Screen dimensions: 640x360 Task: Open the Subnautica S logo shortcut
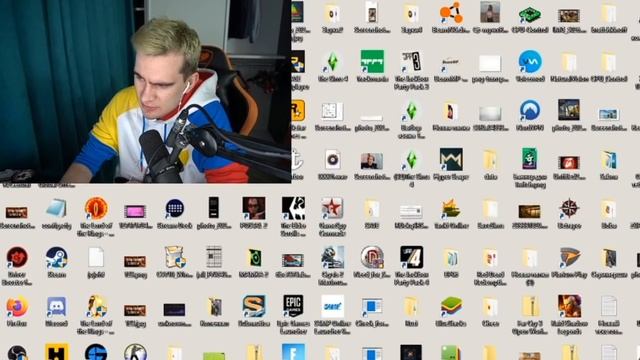[x=253, y=307]
